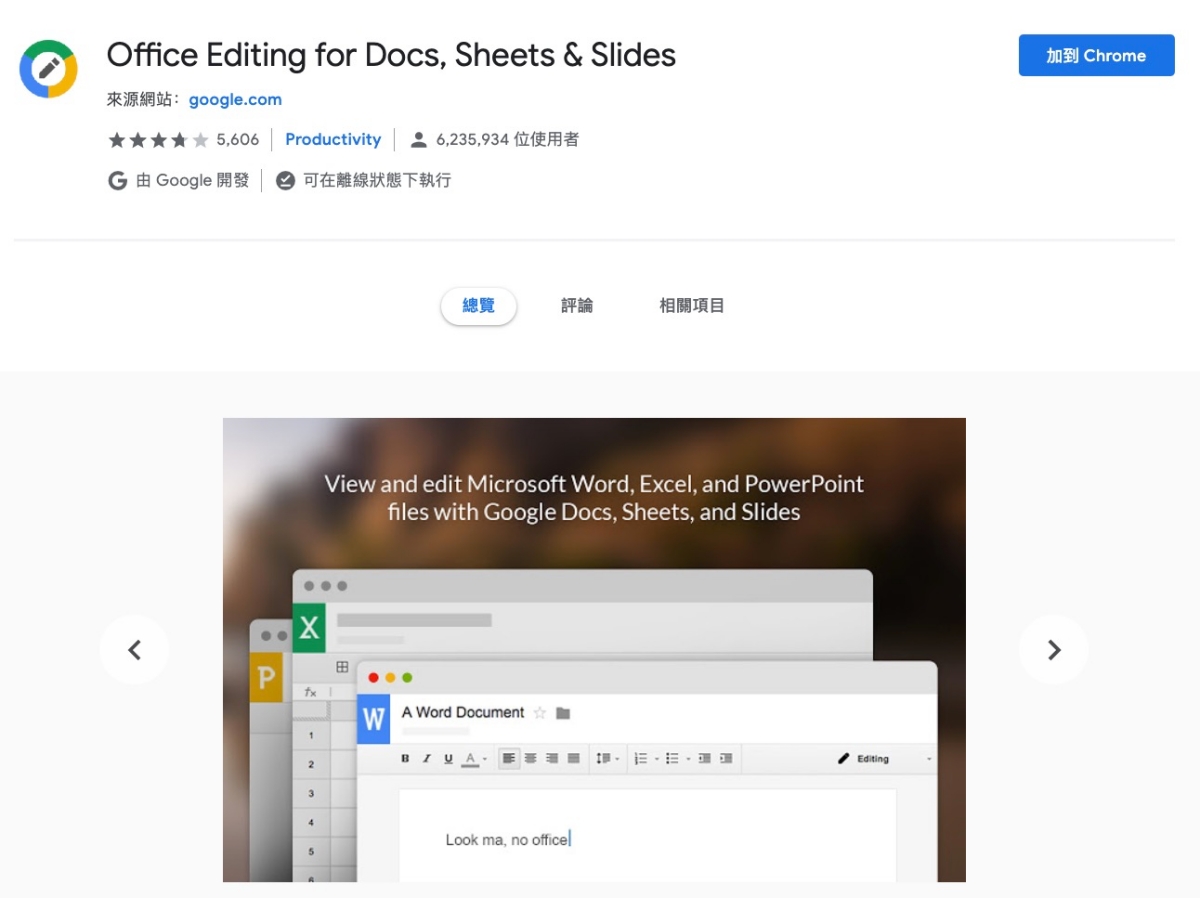Click the user silhouette icon beside 6,235,934

[x=419, y=140]
